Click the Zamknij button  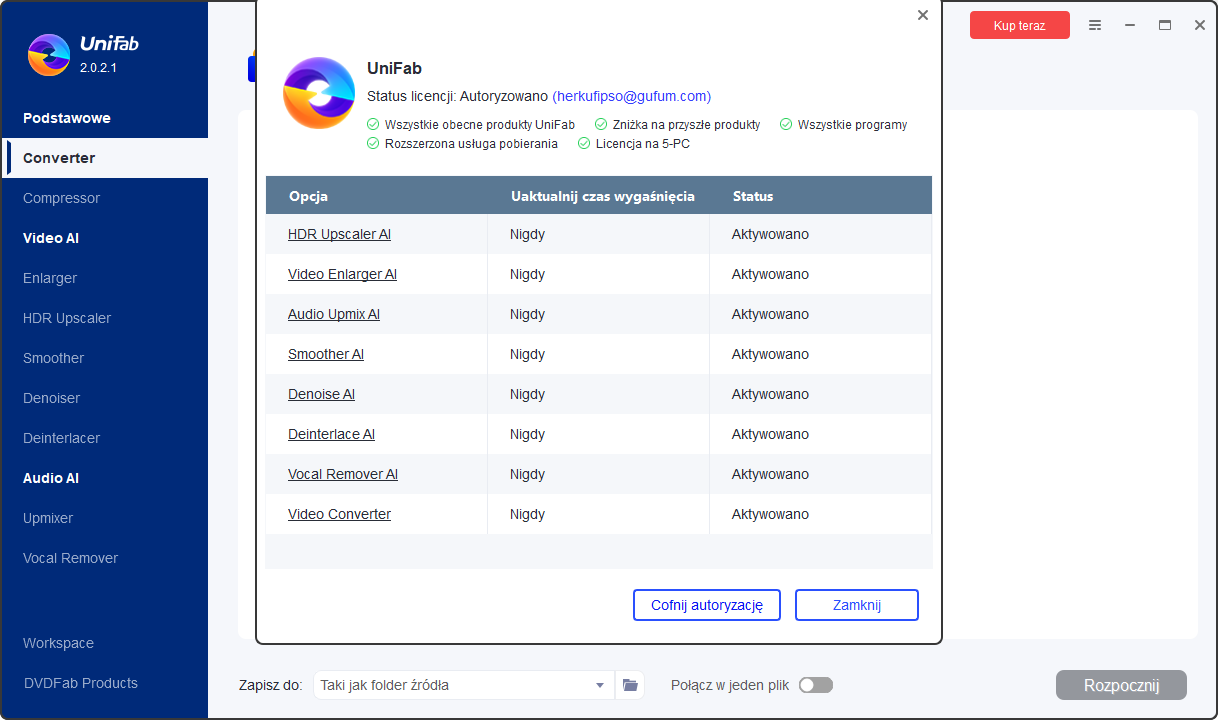tap(857, 605)
